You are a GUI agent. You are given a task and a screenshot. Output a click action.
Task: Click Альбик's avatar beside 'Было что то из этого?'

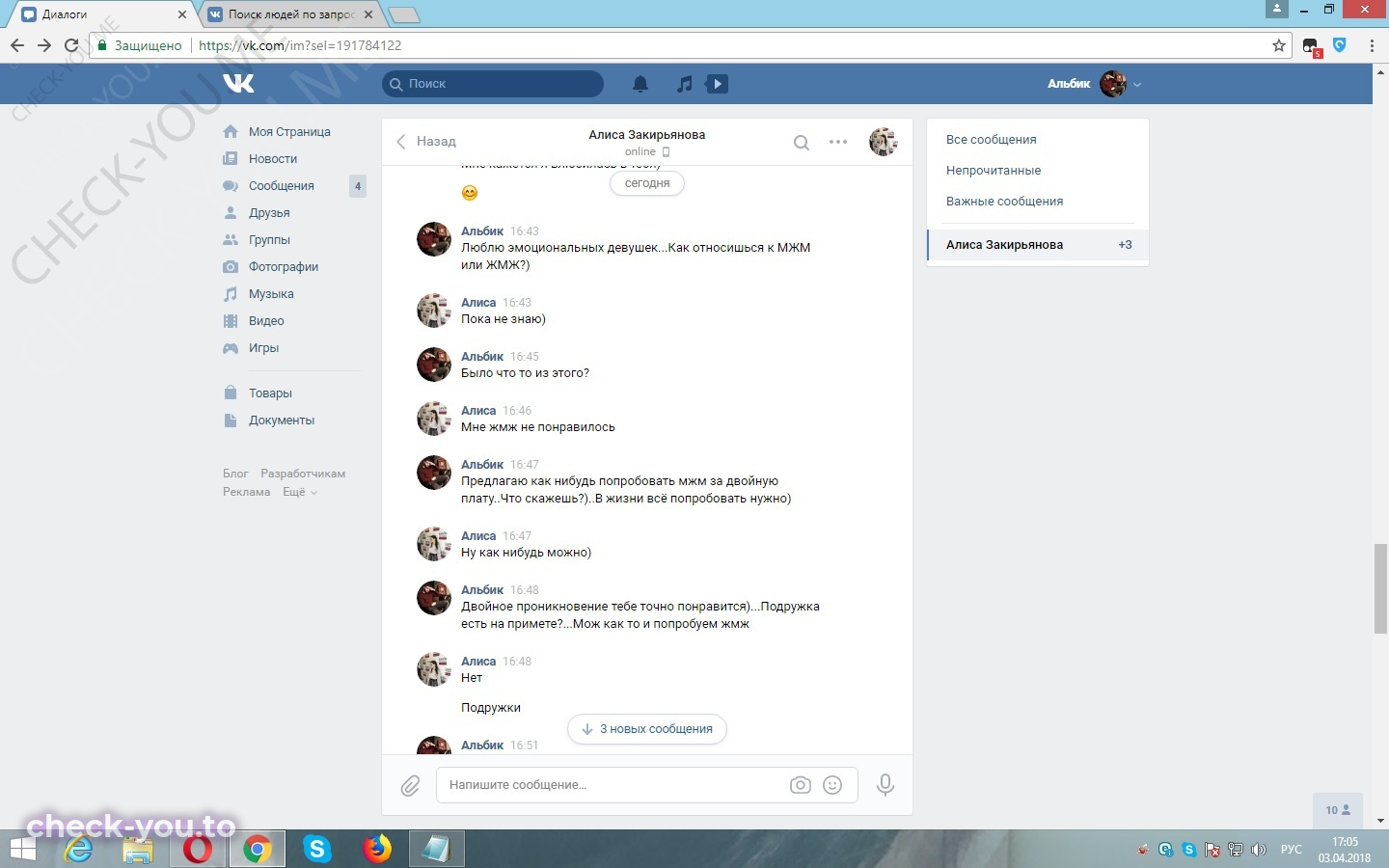[x=434, y=365]
